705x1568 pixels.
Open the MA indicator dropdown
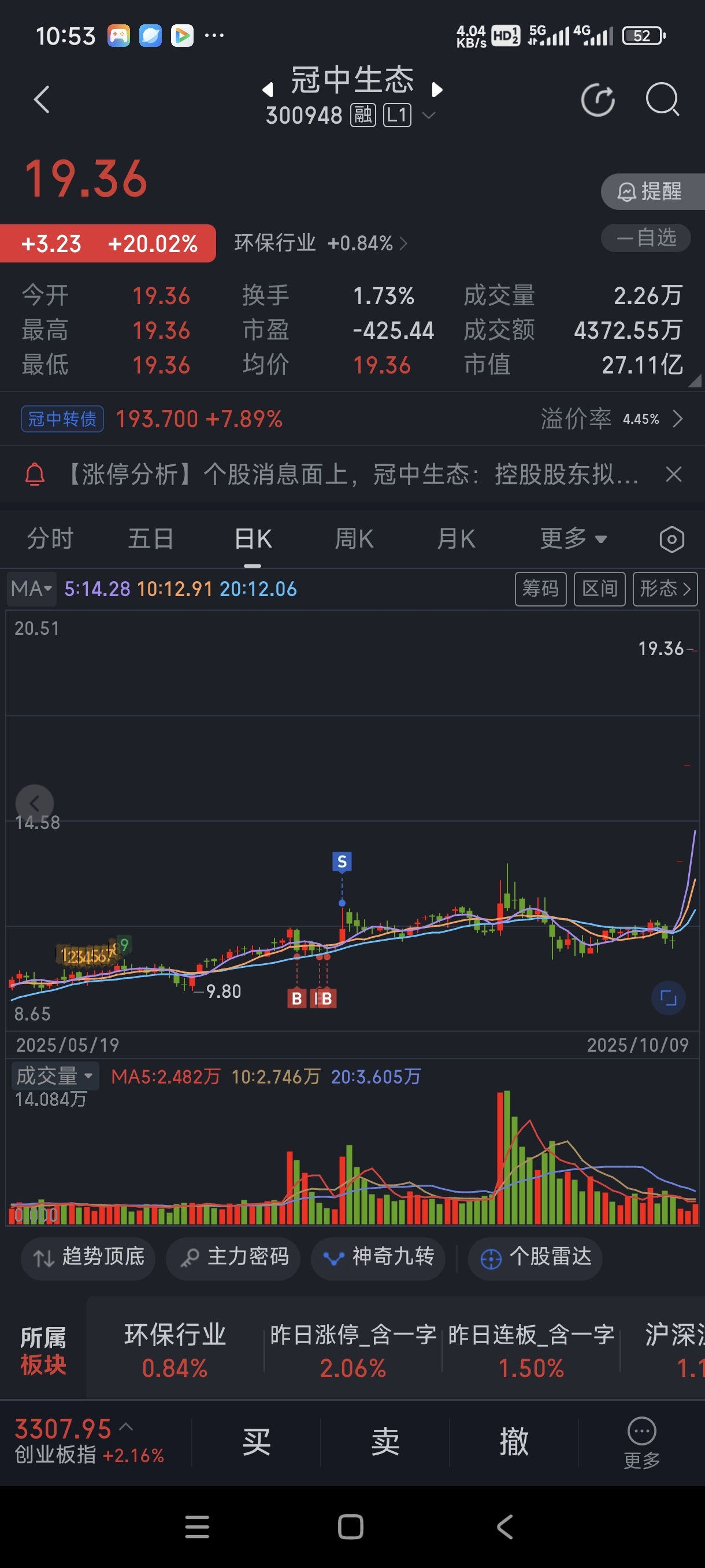coord(31,589)
